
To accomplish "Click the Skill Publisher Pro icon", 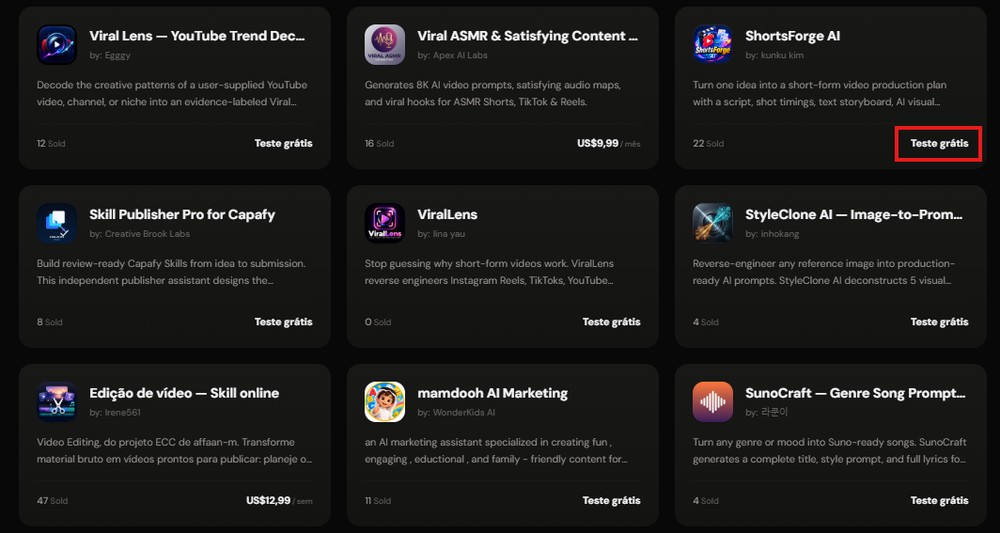I will [x=57, y=223].
